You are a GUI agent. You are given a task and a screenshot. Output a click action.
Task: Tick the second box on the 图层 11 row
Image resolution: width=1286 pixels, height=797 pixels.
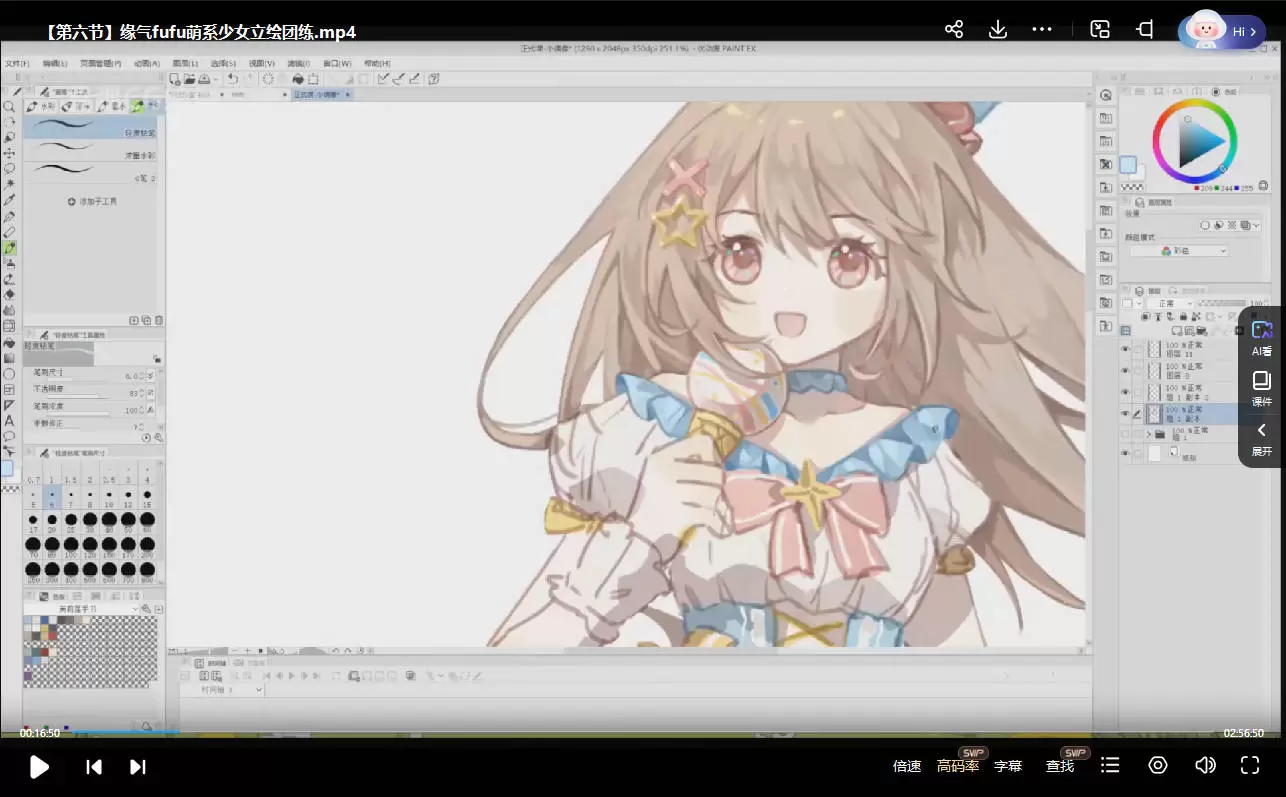[1138, 349]
